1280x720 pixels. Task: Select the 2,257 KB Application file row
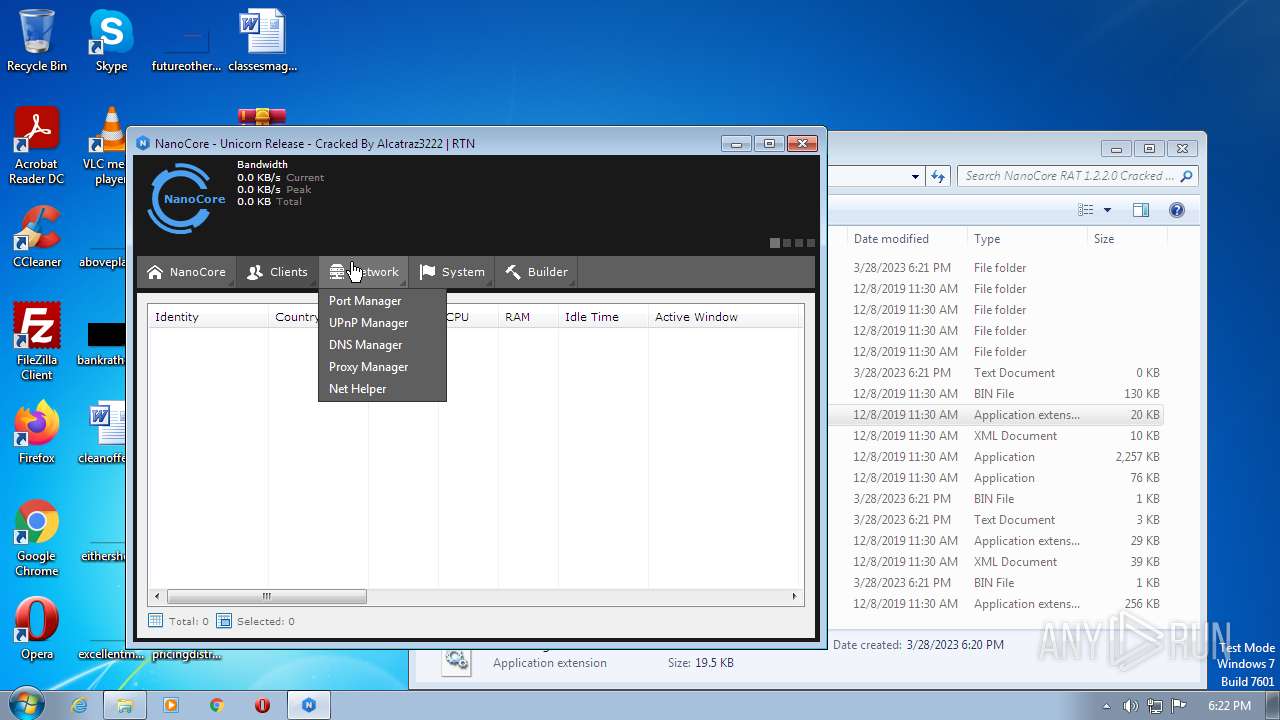point(995,457)
